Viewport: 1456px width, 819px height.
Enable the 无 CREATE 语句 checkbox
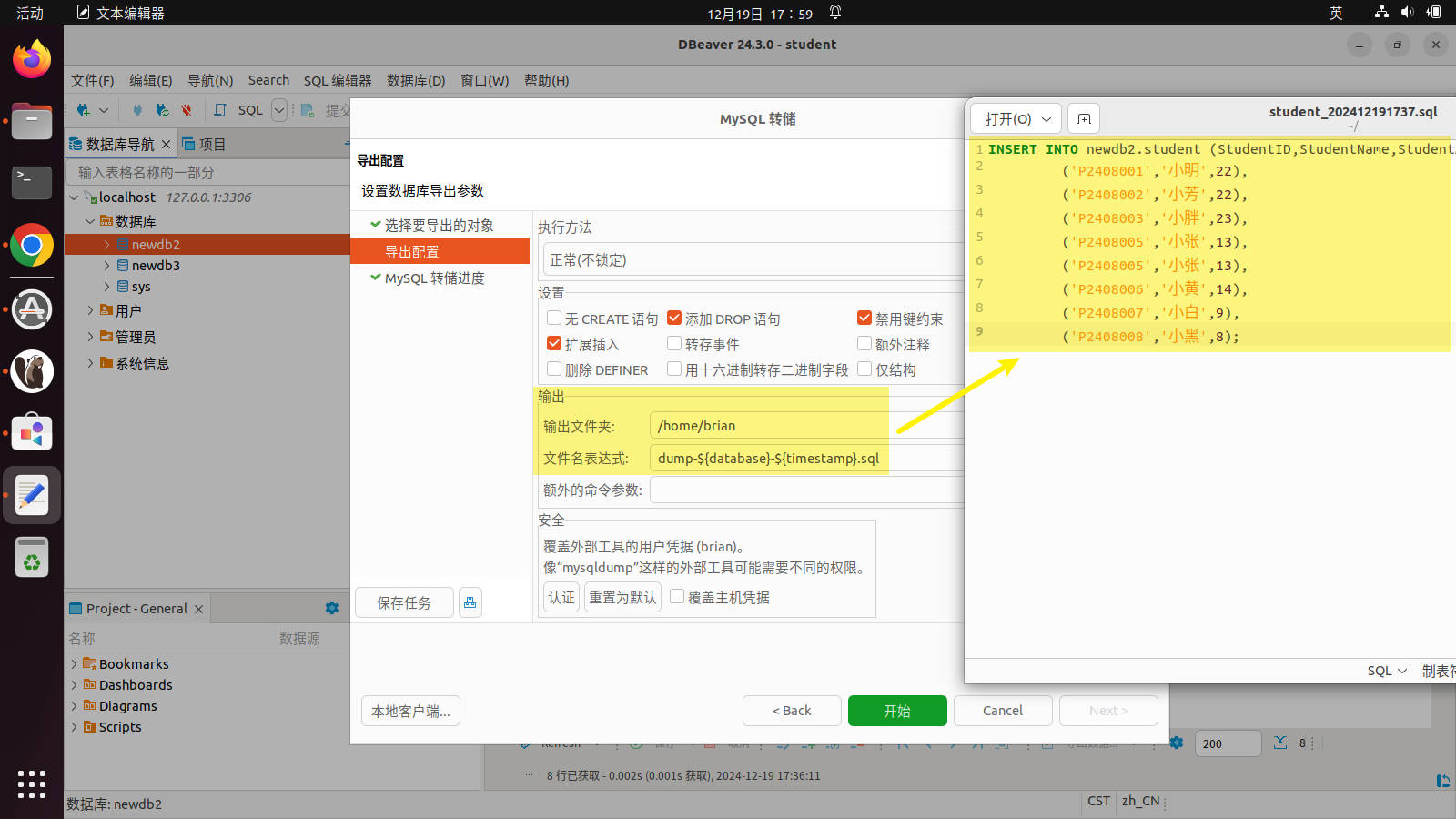[553, 318]
